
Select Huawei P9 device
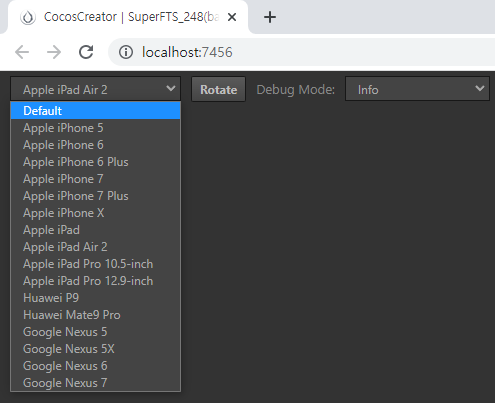96,298
